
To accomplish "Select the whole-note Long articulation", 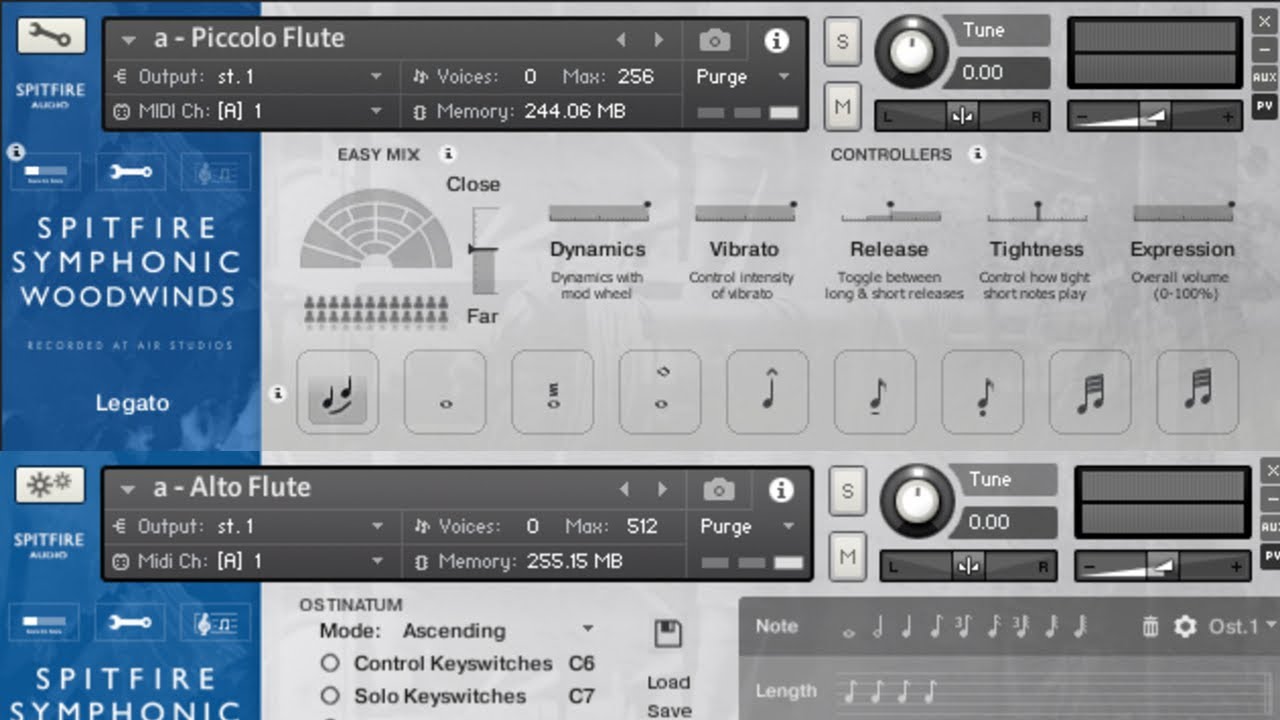I will 445,392.
